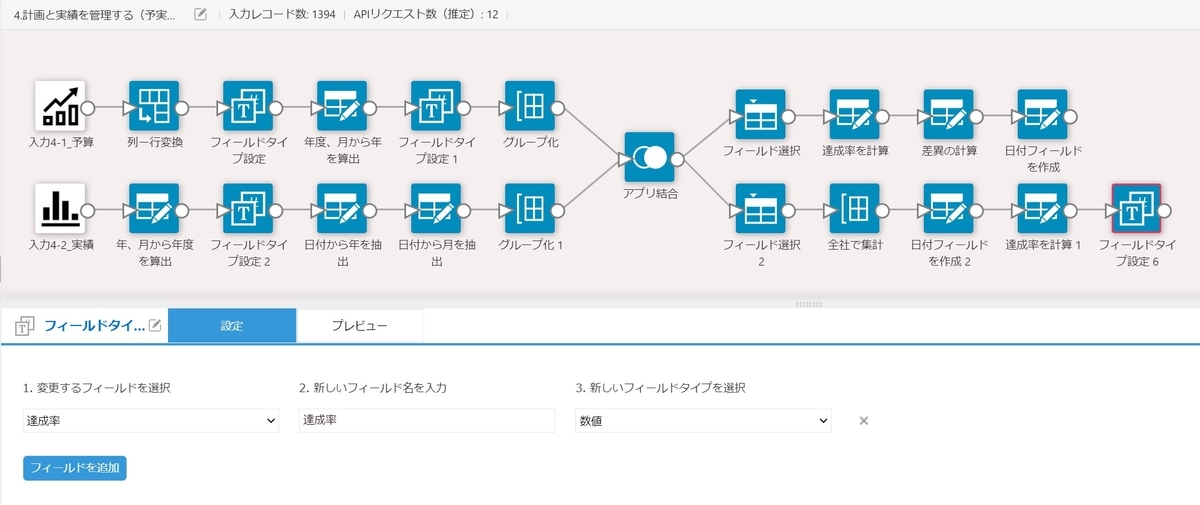Click the output port of 入力4-1_予算 node

pos(90,107)
